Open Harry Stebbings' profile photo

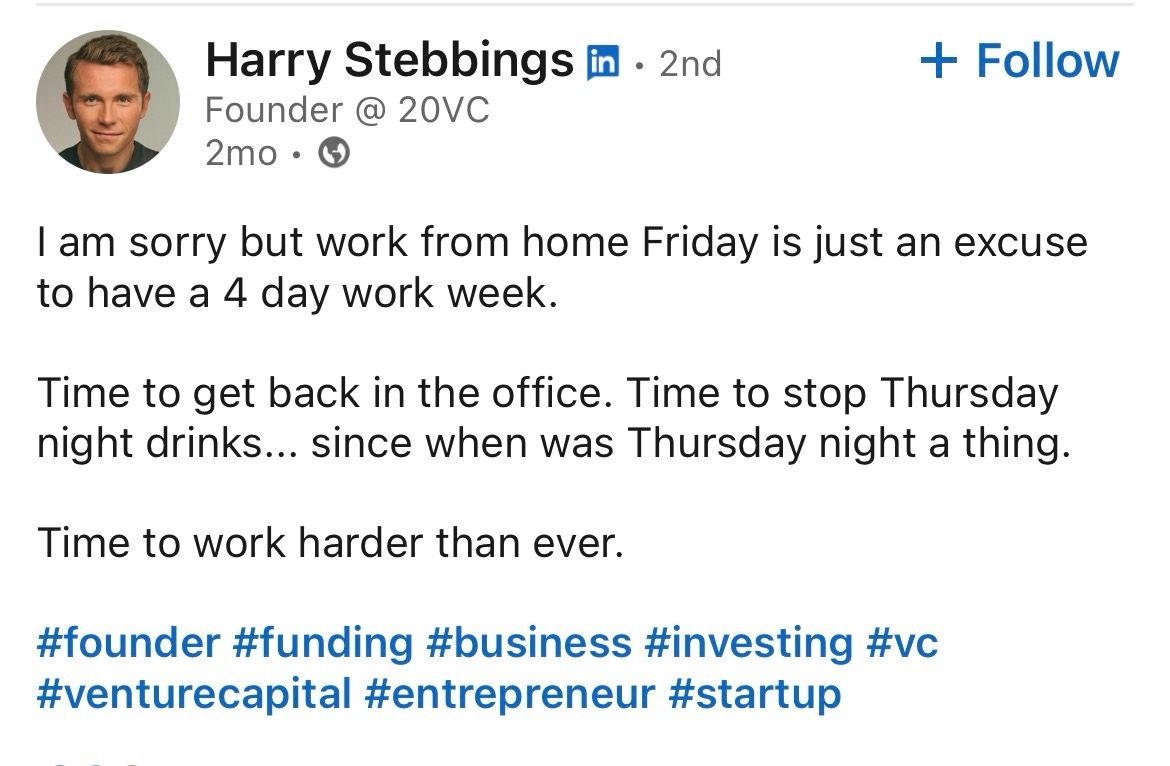[108, 102]
